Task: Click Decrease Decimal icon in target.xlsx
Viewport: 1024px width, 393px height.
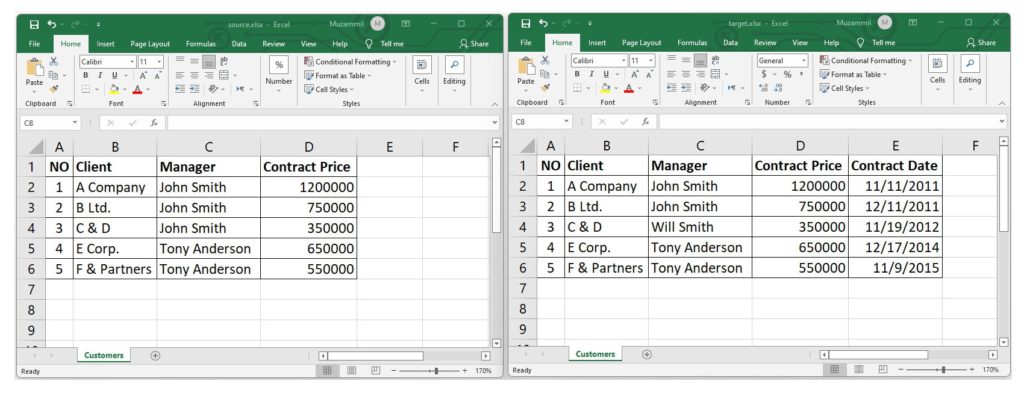Action: tap(778, 87)
